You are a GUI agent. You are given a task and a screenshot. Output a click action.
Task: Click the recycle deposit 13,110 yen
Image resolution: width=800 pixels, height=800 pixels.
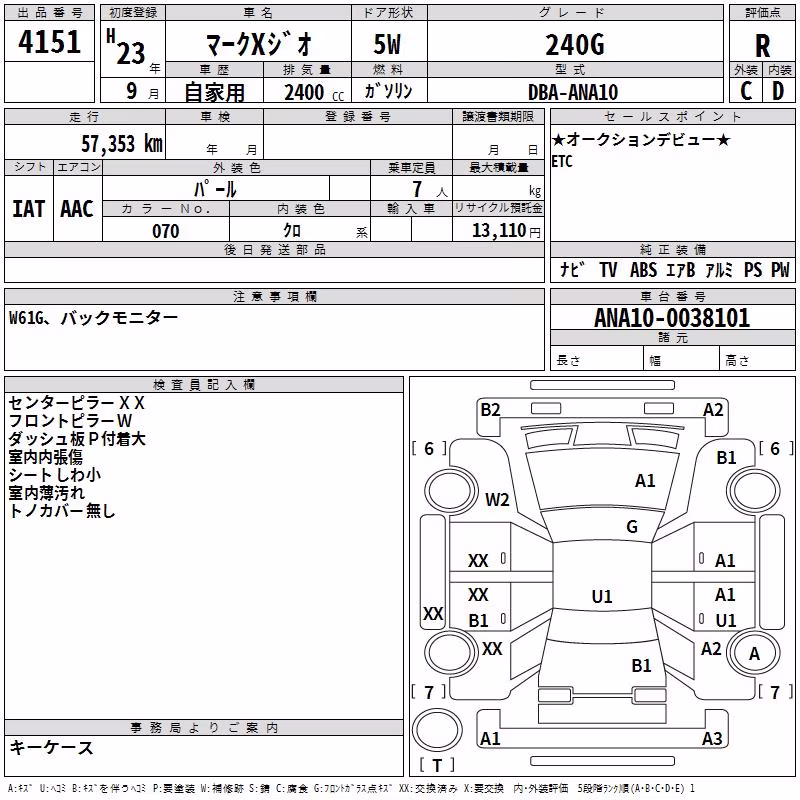click(506, 231)
